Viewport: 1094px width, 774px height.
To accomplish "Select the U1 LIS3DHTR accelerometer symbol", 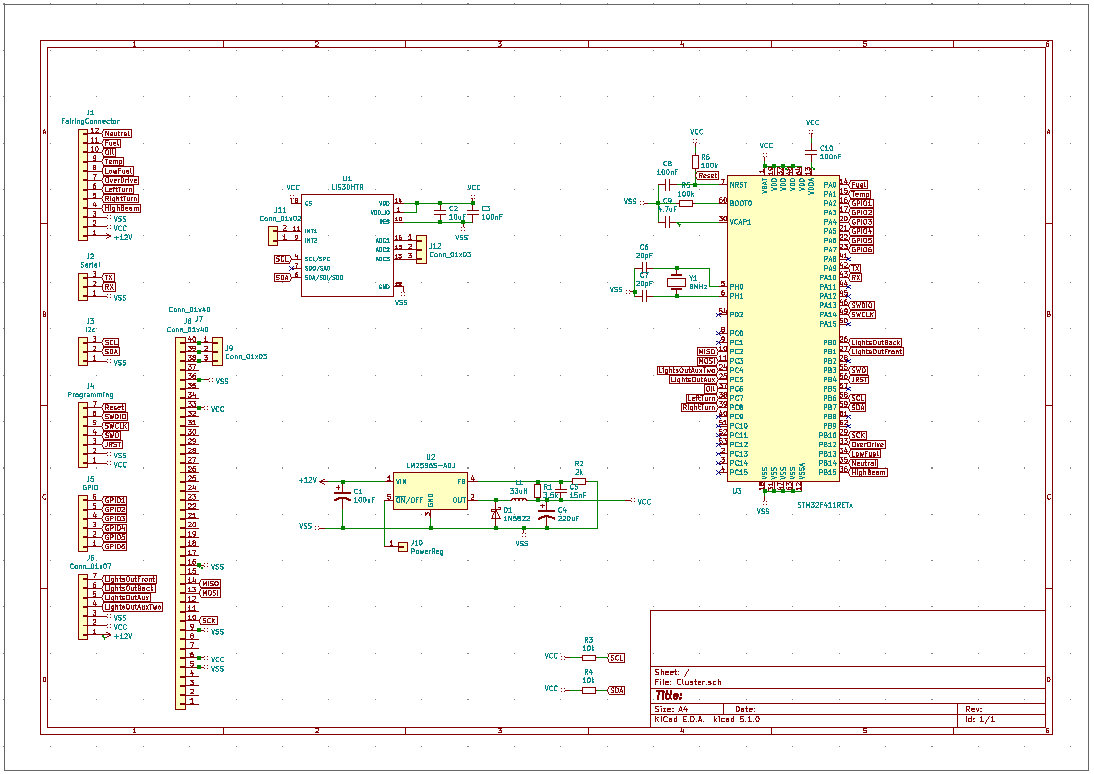I will (x=347, y=245).
